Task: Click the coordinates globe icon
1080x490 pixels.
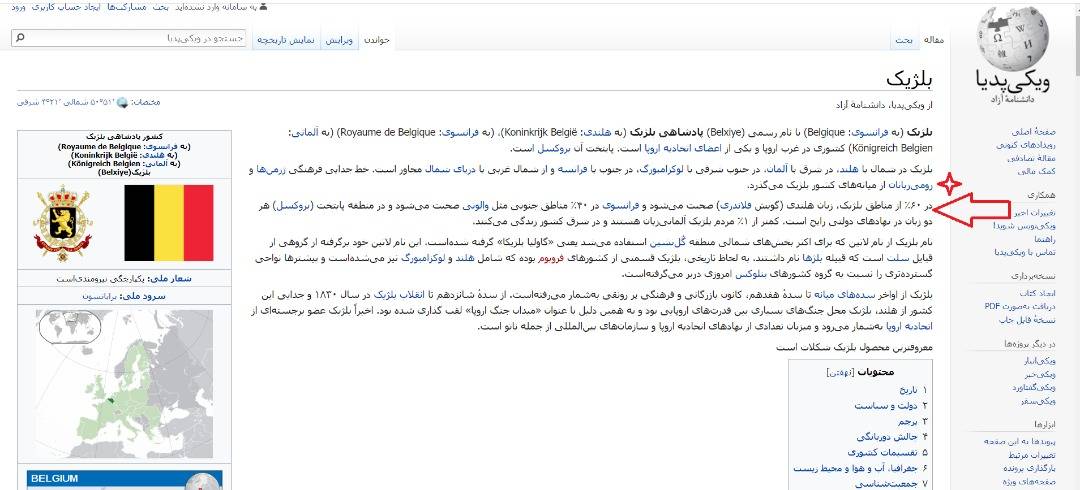Action: pyautogui.click(x=123, y=103)
